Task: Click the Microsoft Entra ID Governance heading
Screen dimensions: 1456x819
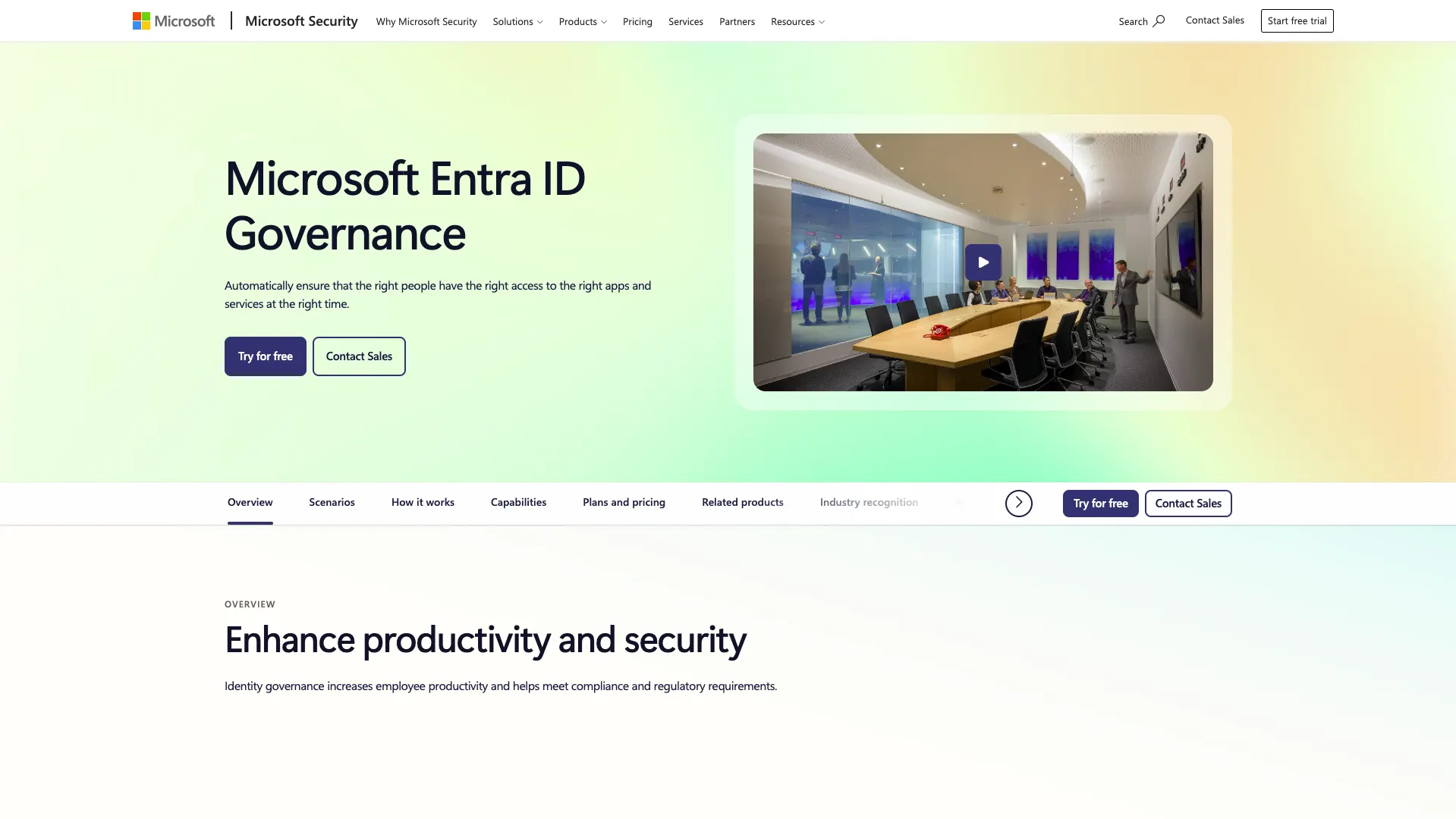Action: 405,206
